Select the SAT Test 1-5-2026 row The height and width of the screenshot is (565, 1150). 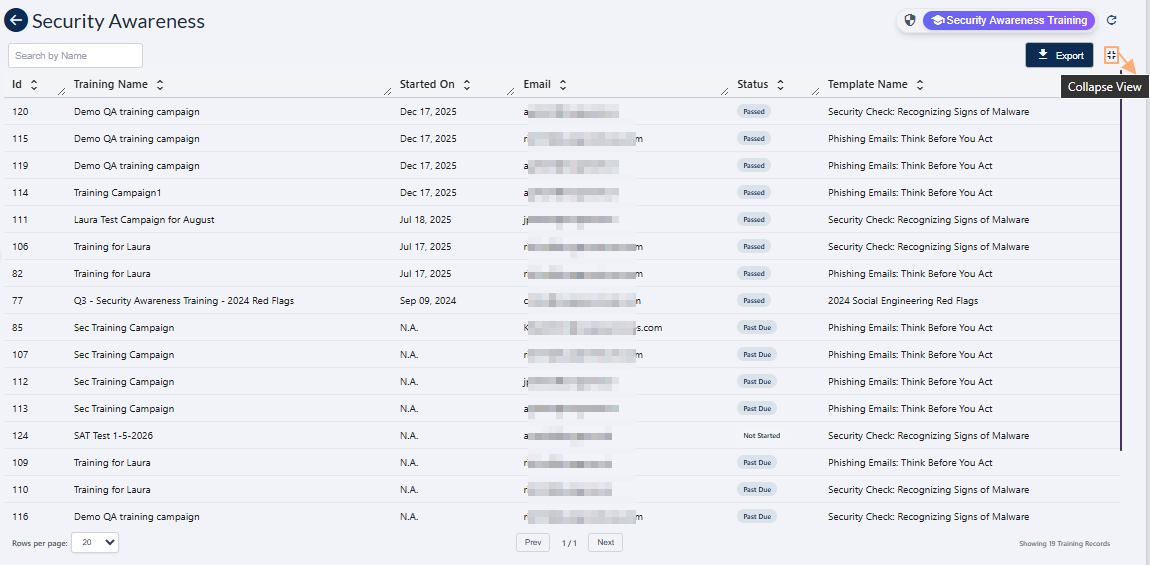coord(113,436)
